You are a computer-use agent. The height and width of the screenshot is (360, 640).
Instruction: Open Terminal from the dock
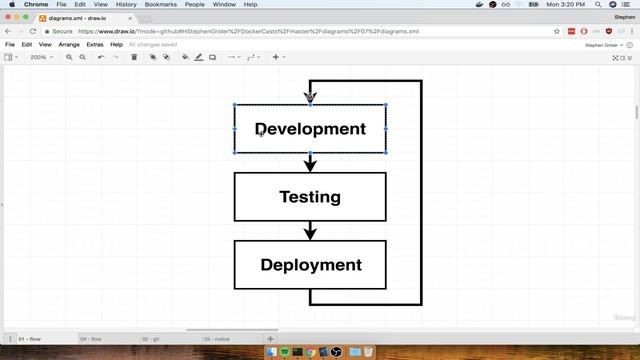(298, 352)
